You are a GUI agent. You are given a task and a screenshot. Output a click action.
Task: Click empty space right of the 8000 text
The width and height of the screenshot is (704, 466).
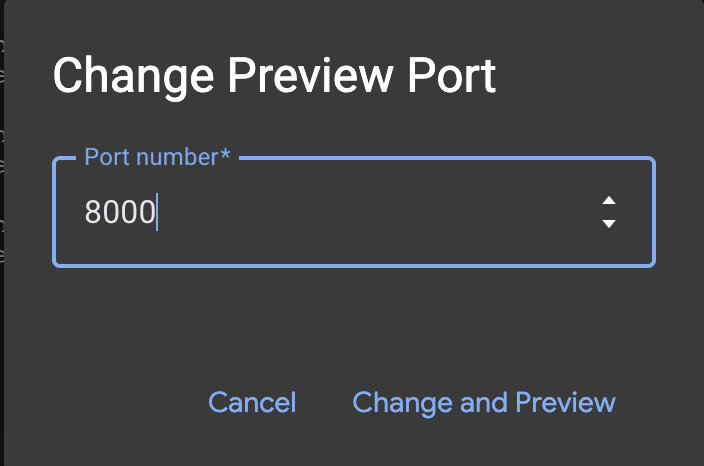380,212
